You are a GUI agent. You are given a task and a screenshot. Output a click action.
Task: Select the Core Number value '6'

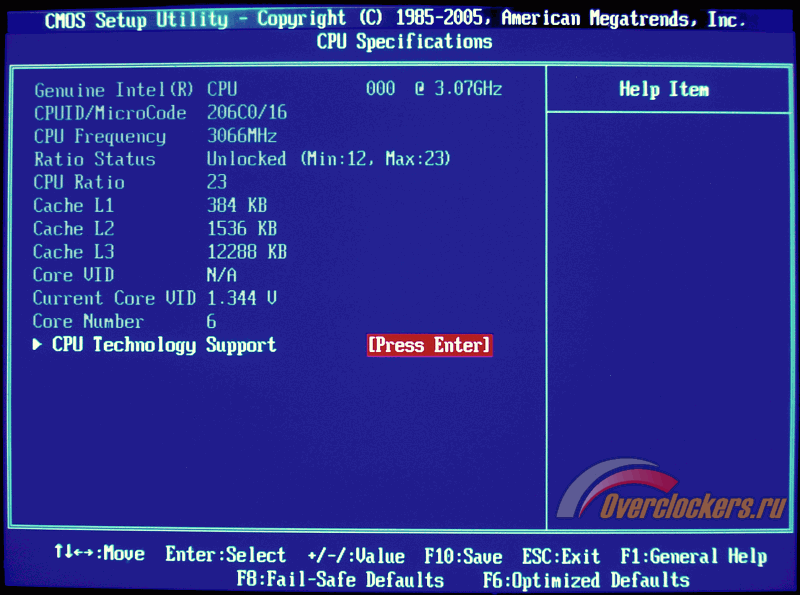point(211,321)
